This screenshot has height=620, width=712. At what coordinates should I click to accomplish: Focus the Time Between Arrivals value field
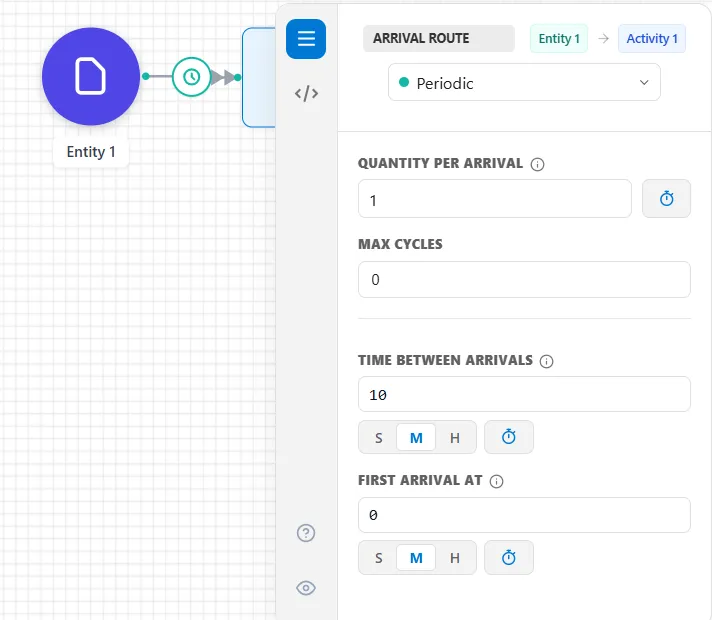pos(524,394)
